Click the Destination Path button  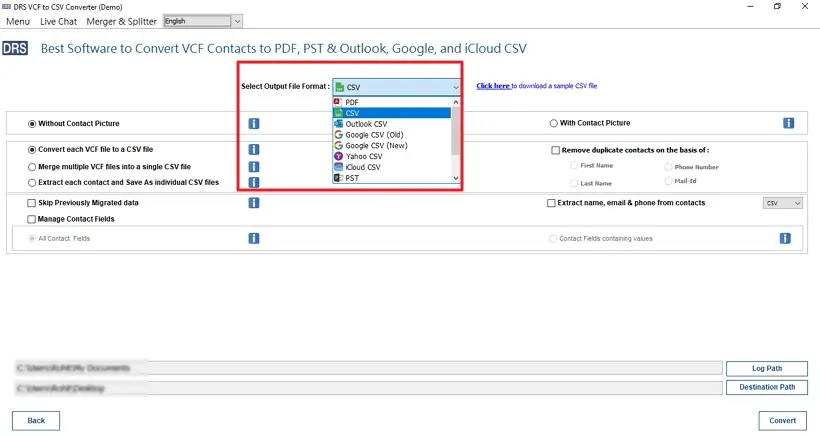pyautogui.click(x=767, y=387)
